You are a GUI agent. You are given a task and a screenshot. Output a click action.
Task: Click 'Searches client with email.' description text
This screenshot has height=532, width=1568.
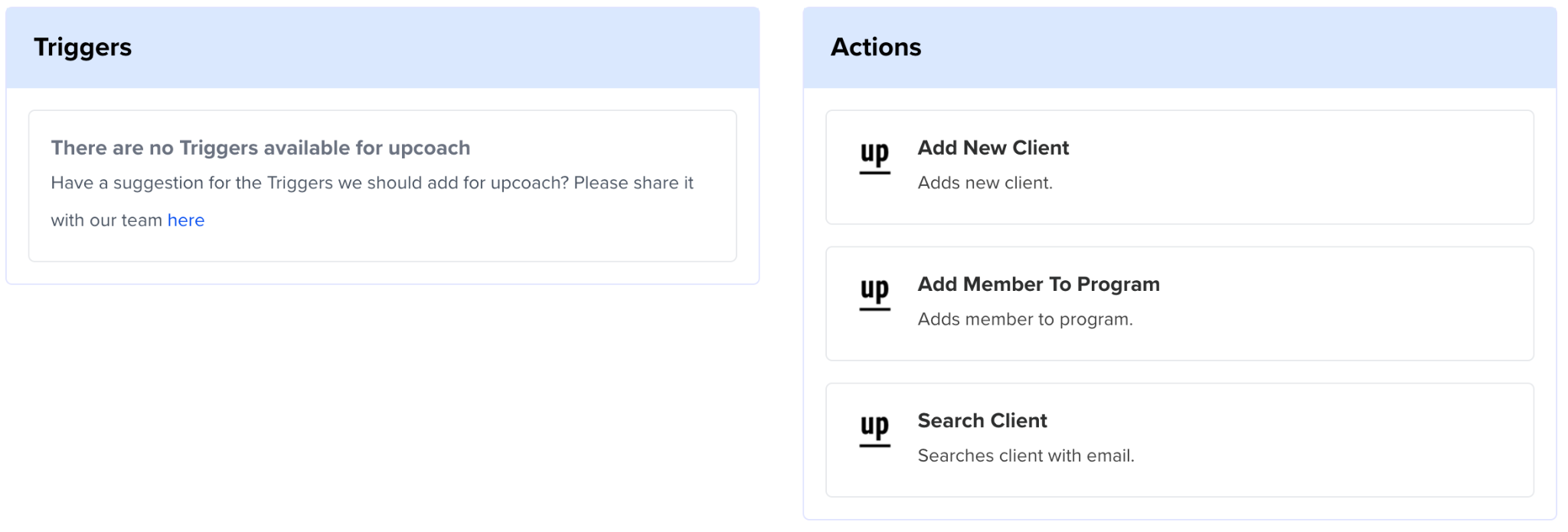[1026, 455]
